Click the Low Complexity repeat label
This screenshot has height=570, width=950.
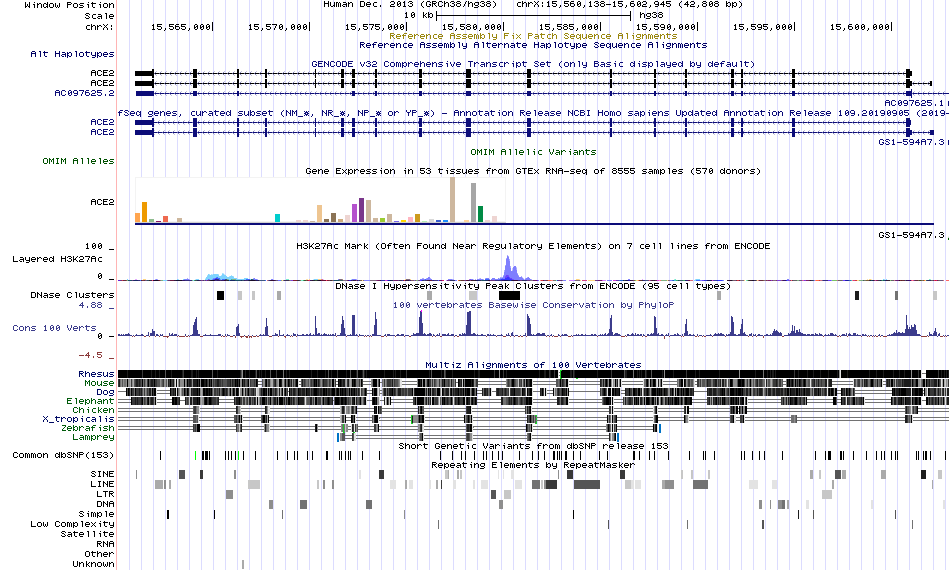(x=72, y=525)
